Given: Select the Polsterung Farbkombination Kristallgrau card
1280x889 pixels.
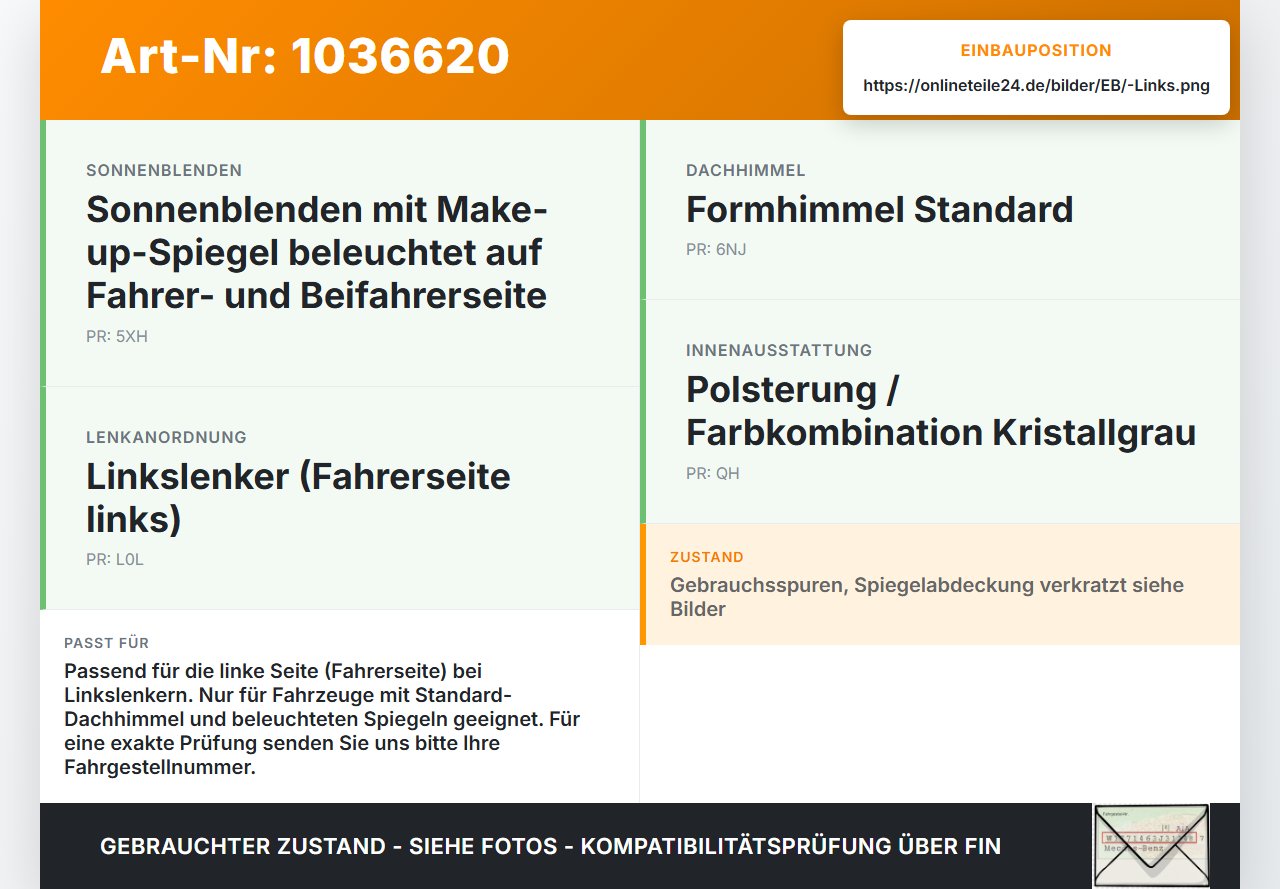Looking at the screenshot, I should pyautogui.click(x=940, y=412).
